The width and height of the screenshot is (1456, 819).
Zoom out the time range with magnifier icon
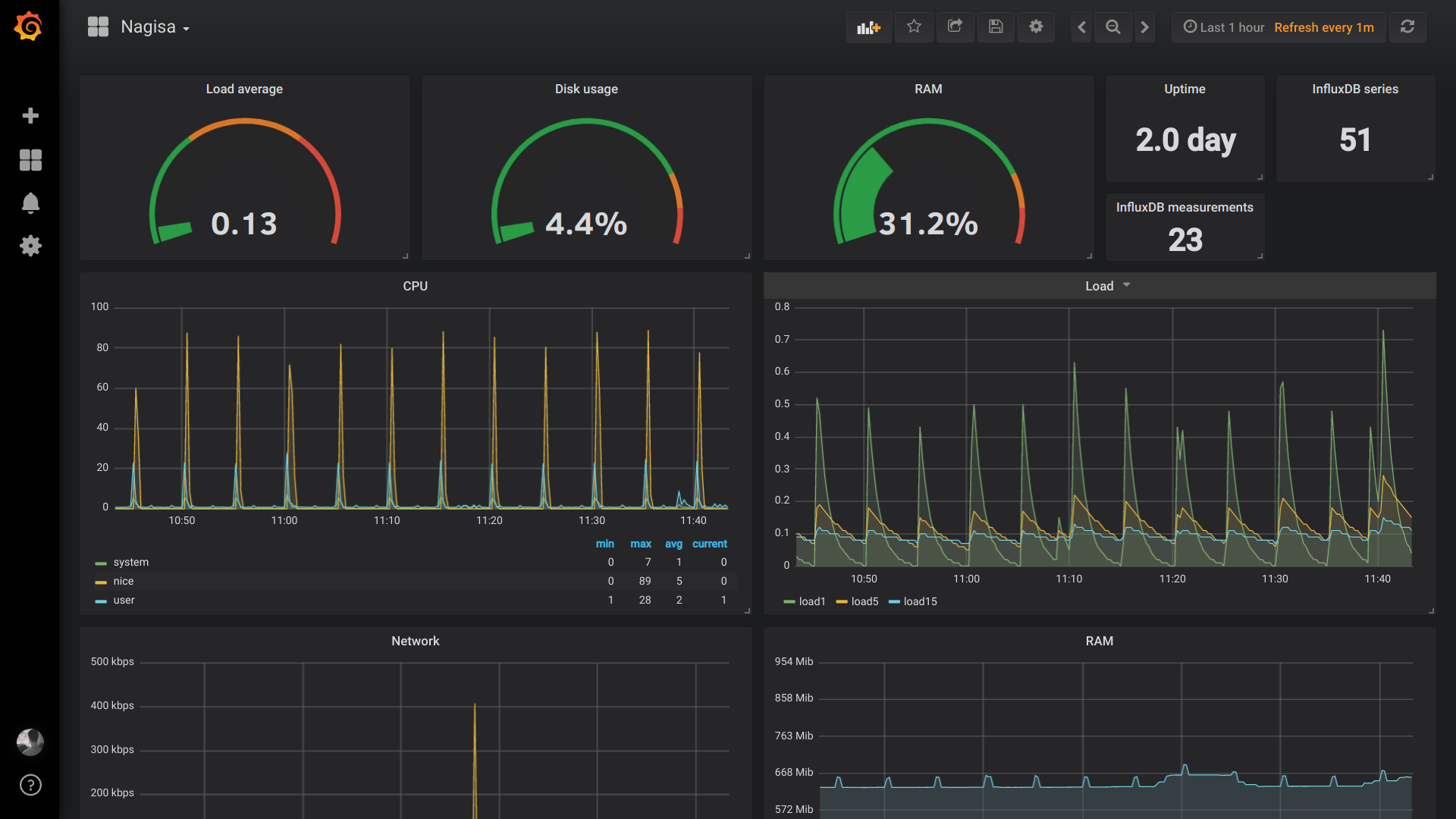1112,27
